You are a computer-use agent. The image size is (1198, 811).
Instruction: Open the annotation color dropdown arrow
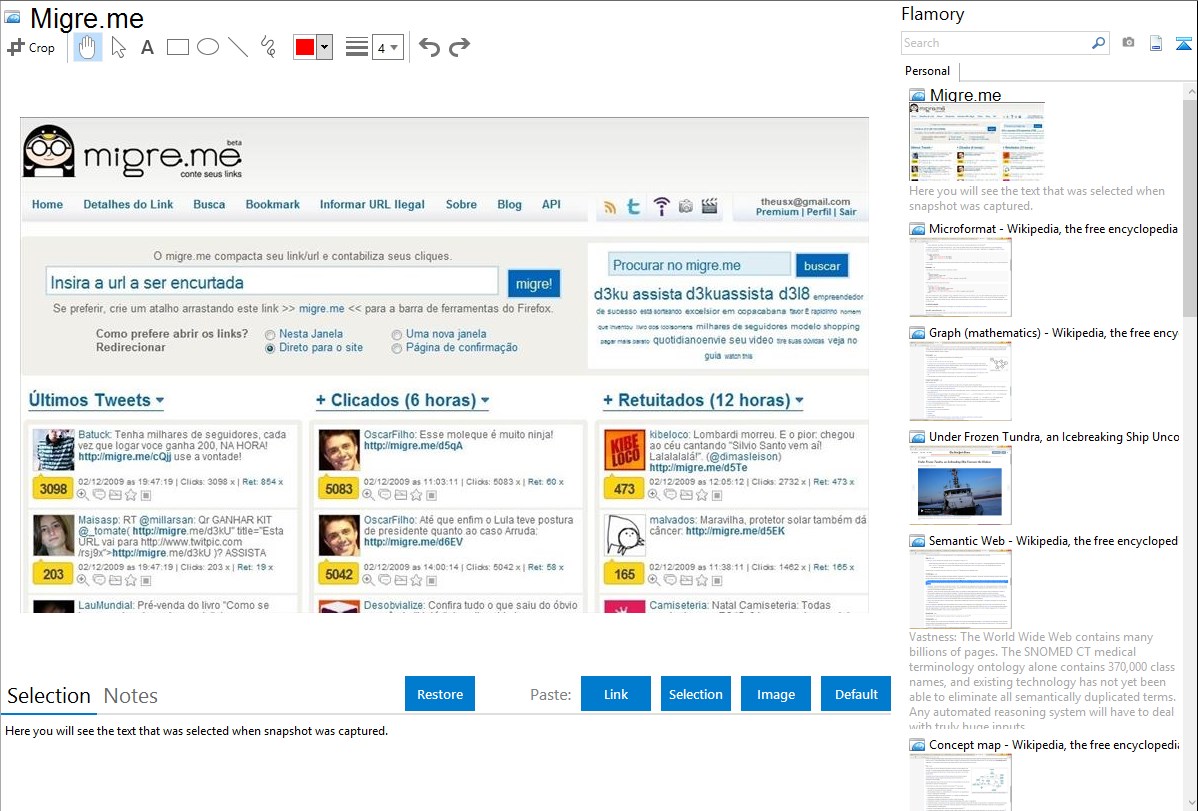(325, 47)
